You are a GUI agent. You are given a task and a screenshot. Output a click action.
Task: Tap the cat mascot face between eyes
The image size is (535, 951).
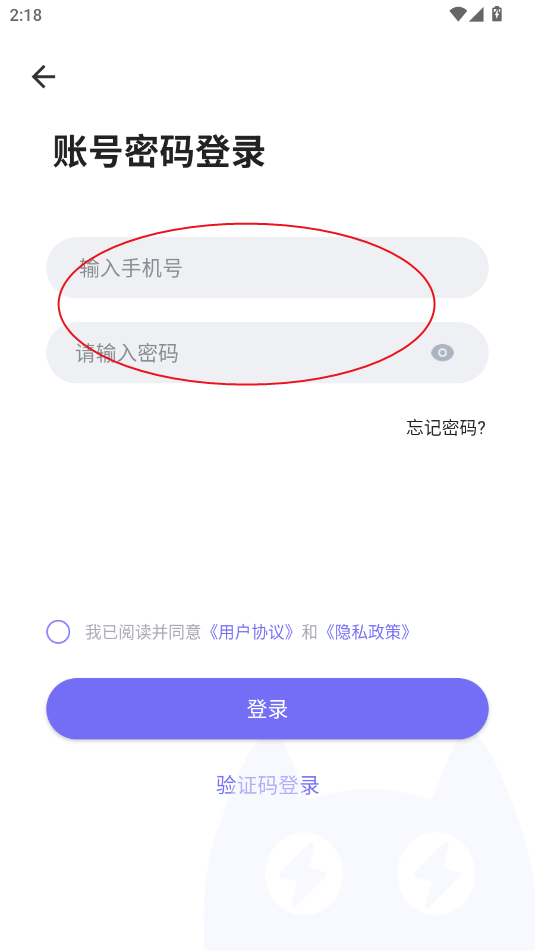point(370,874)
